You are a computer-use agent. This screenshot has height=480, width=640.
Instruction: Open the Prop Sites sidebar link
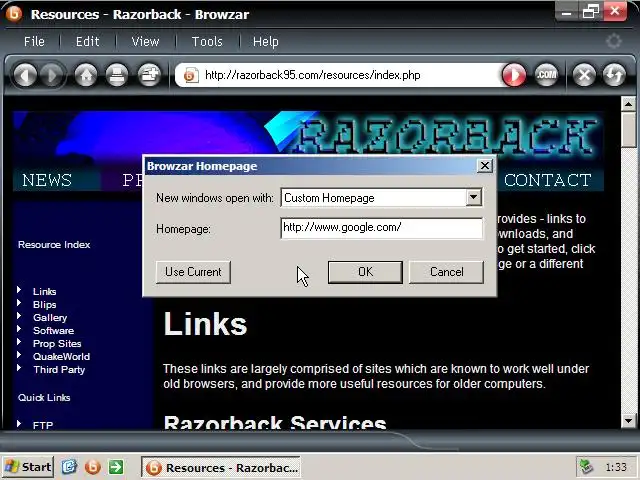pos(57,344)
